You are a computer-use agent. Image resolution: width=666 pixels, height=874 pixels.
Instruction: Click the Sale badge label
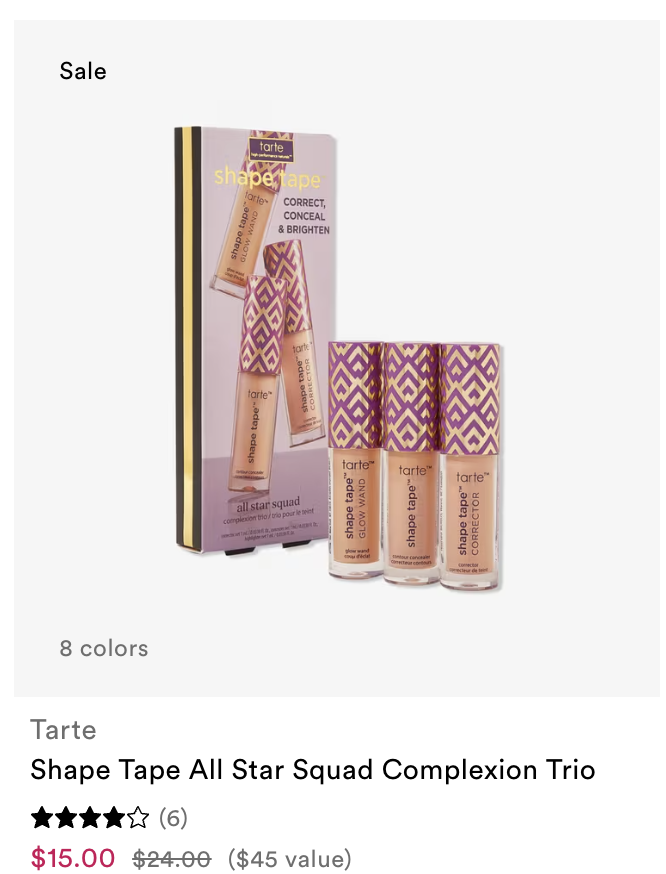82,71
